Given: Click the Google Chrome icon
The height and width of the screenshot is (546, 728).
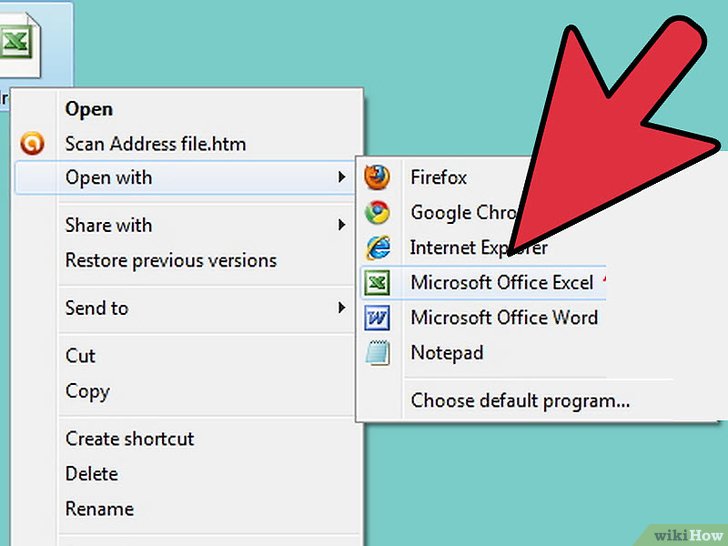Looking at the screenshot, I should [x=377, y=213].
